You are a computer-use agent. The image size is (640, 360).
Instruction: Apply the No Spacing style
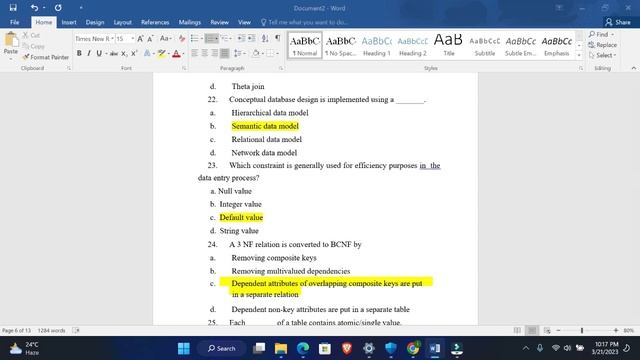(340, 46)
